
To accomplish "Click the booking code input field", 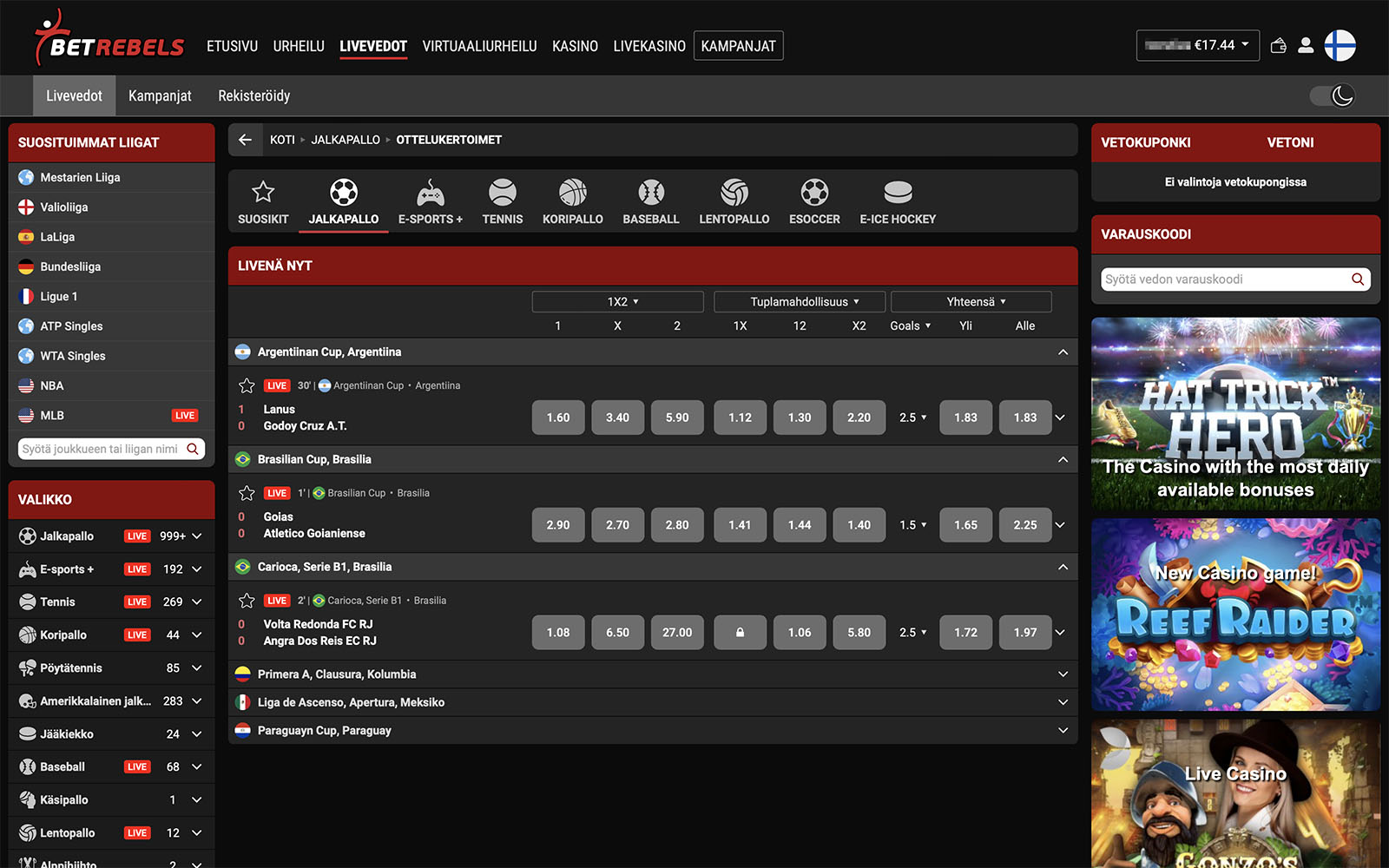I will [1224, 279].
